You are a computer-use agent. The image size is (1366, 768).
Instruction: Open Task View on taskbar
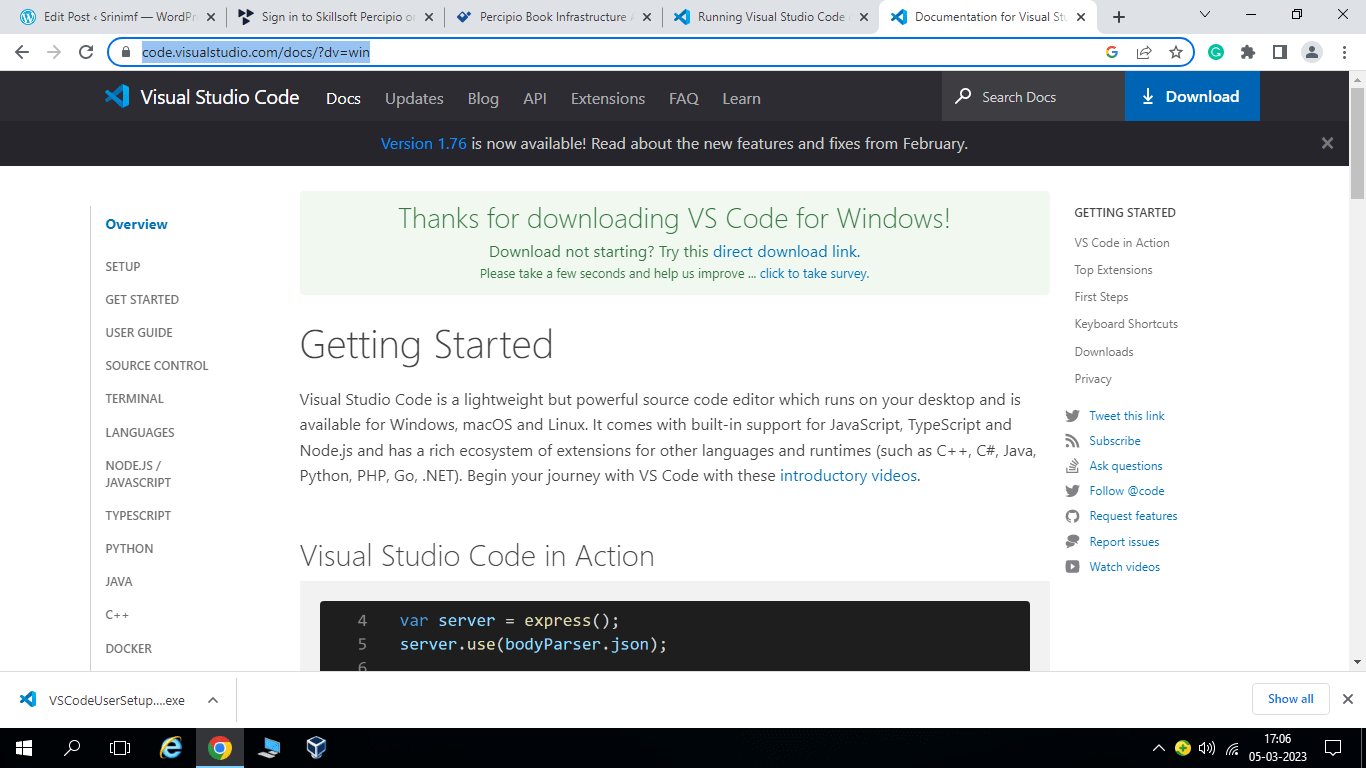click(120, 747)
